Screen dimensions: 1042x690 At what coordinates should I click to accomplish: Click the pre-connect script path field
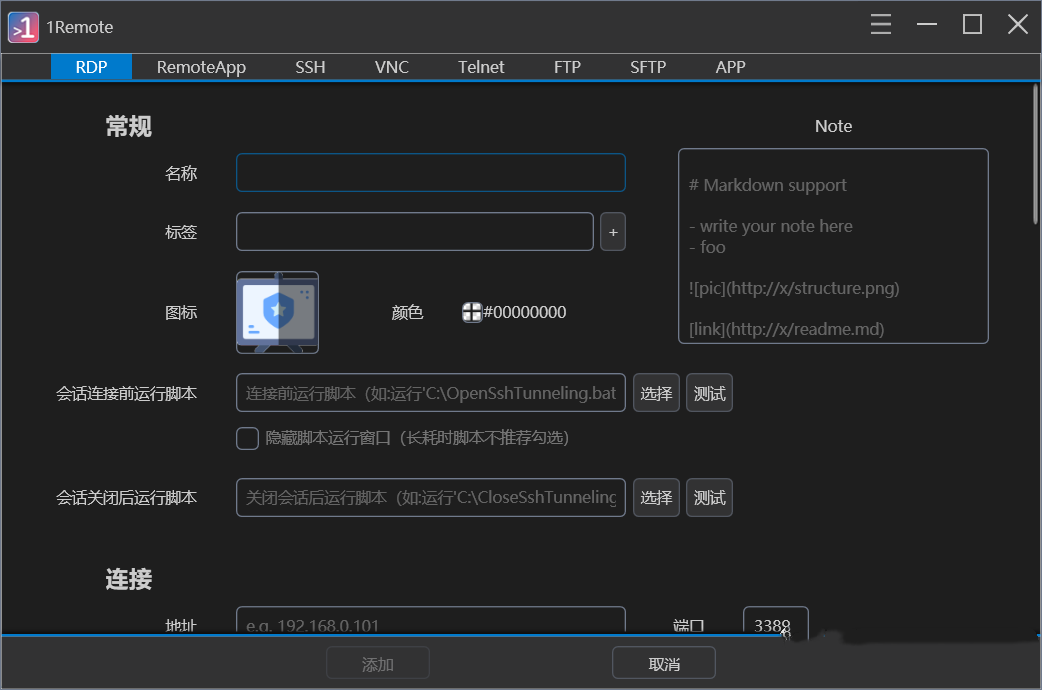tap(431, 393)
